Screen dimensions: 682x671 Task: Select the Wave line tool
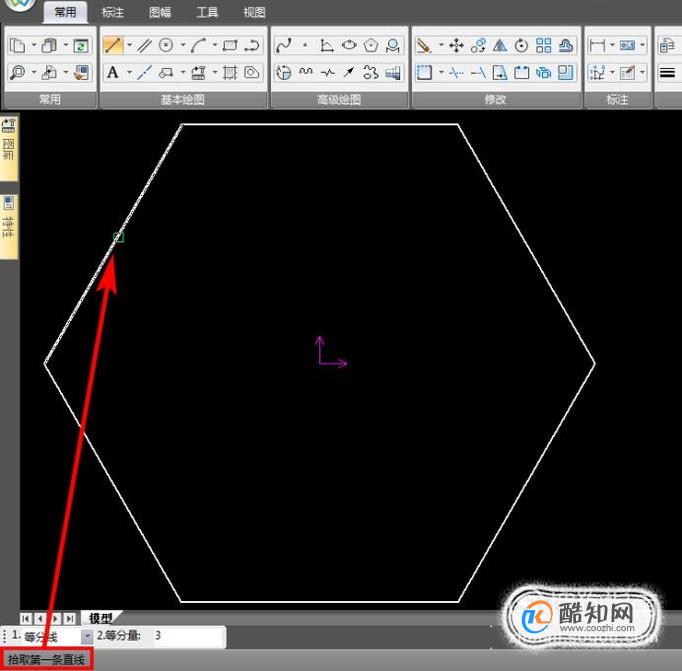click(306, 72)
